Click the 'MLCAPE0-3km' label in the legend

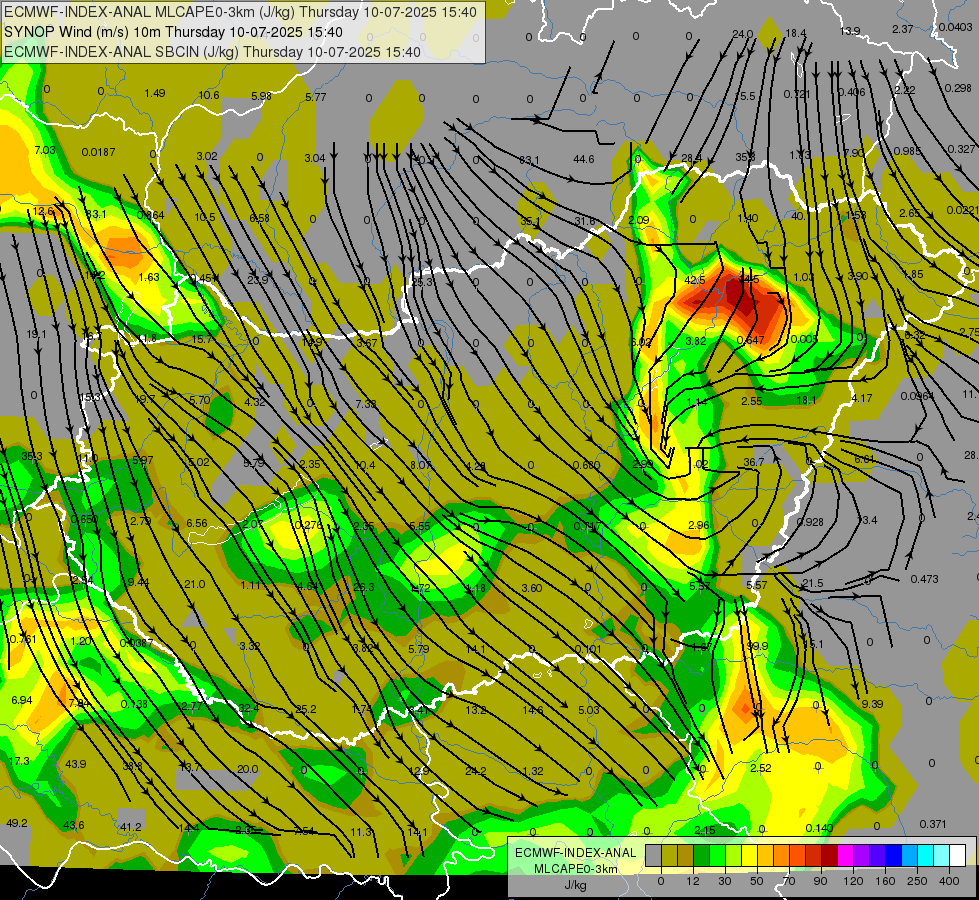point(576,869)
